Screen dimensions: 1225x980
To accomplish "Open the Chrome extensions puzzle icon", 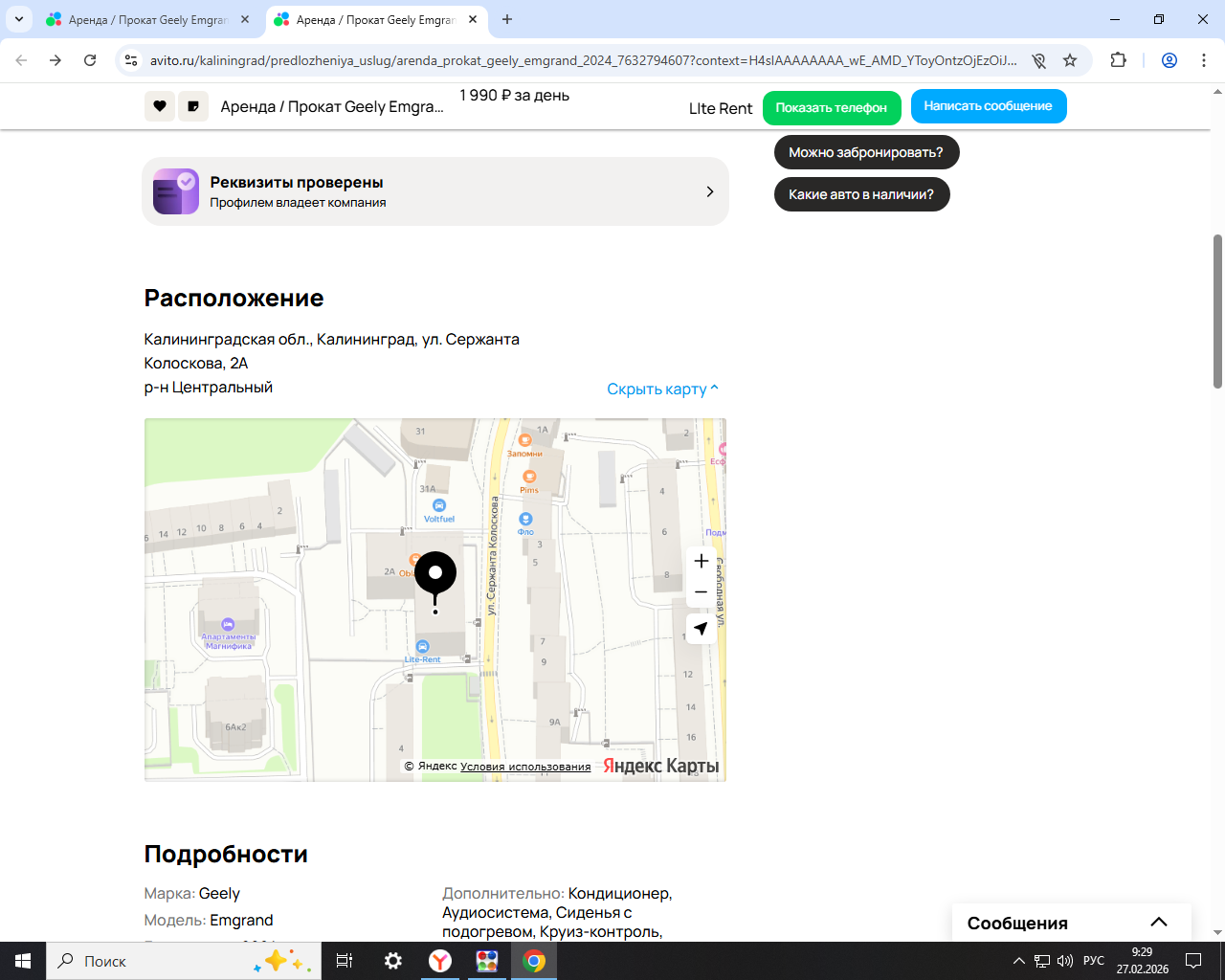I will tap(1118, 60).
